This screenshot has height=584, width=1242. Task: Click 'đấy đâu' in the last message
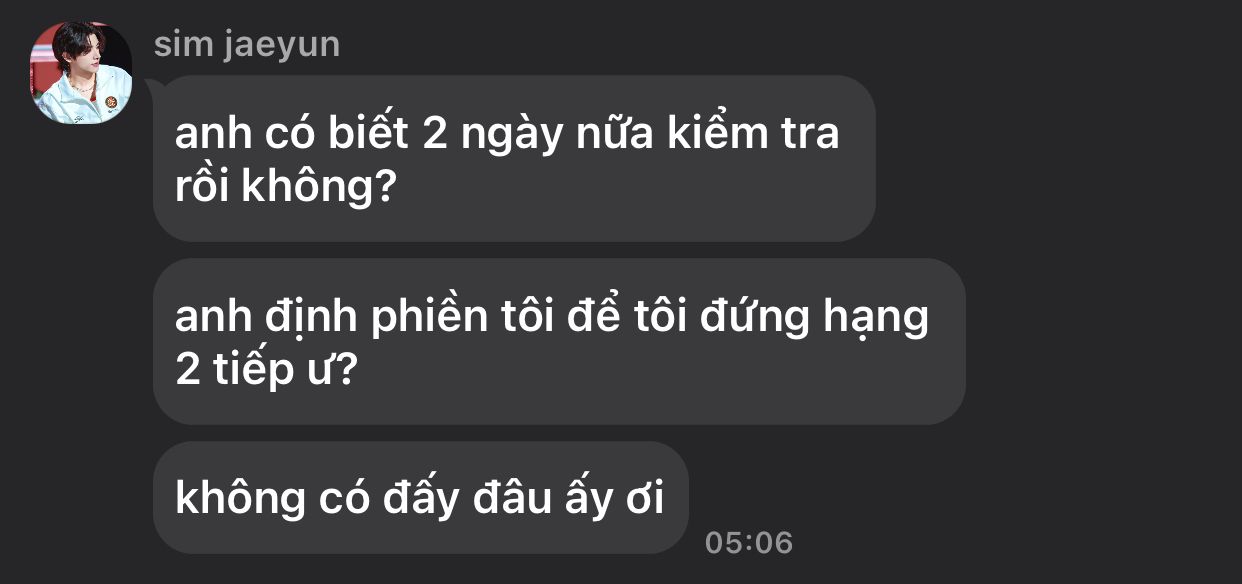pos(469,497)
